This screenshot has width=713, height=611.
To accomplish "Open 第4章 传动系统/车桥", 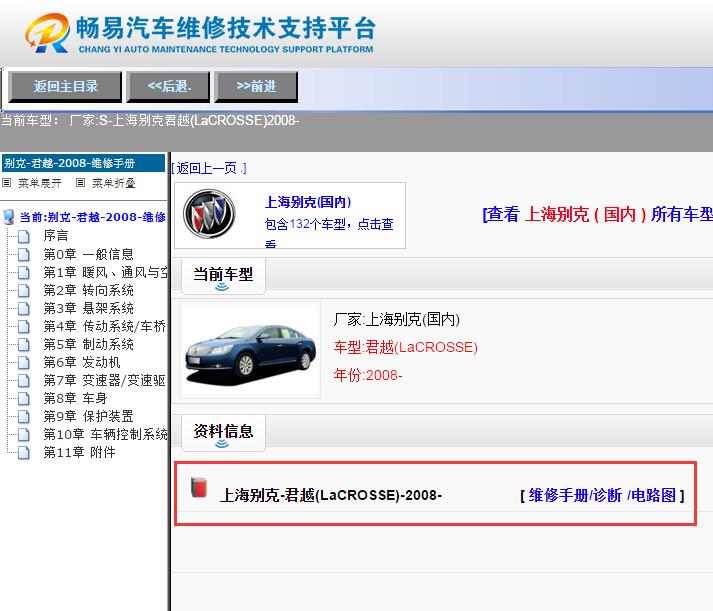I will (x=105, y=326).
